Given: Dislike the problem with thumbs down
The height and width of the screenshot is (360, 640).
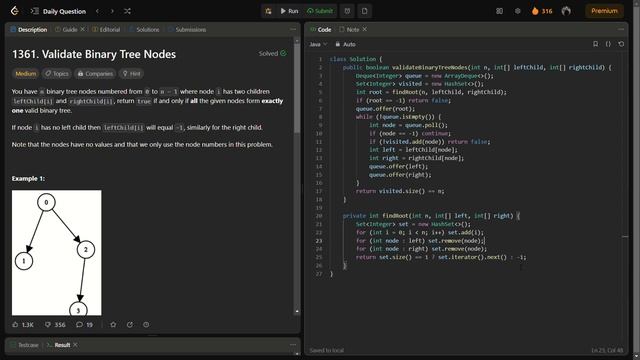Looking at the screenshot, I should [55, 324].
